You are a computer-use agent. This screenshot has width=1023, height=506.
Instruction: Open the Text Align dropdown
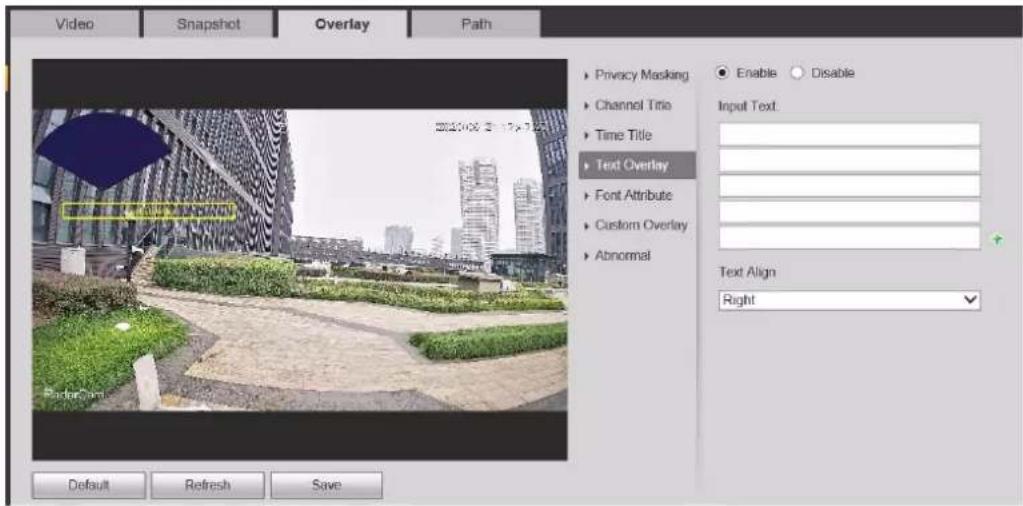pyautogui.click(x=849, y=300)
